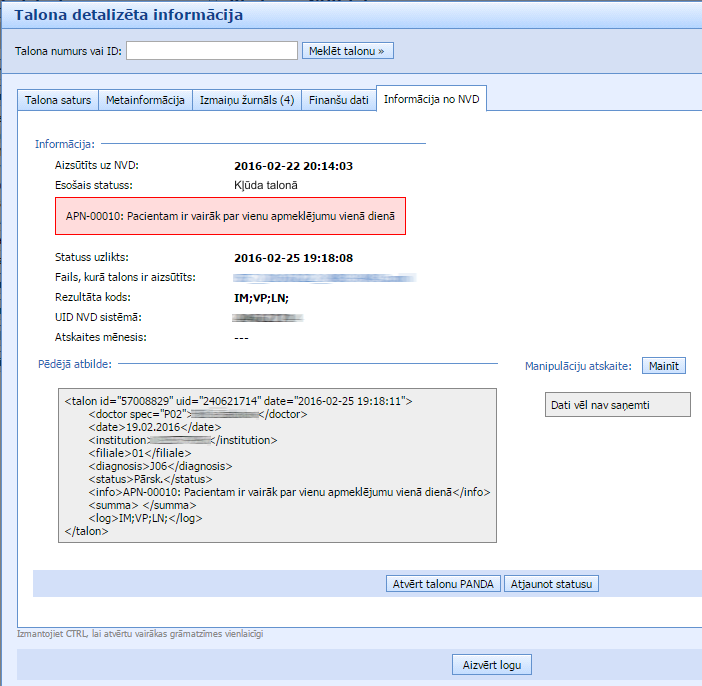702x686 pixels.
Task: Click the Statuss uzlikts timestamp value
Action: pos(293,257)
